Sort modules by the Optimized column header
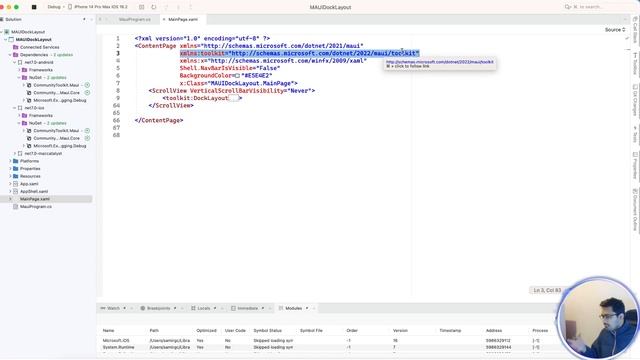The width and height of the screenshot is (640, 360). coord(207,331)
